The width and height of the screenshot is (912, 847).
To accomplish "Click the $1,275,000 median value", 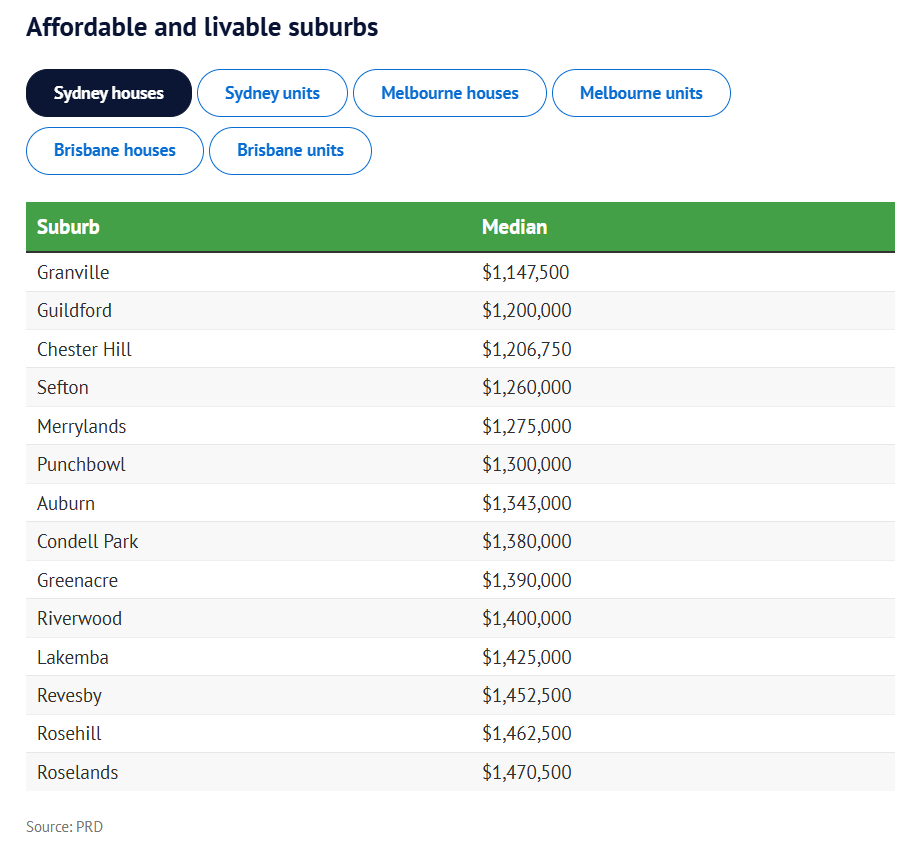I will (x=526, y=426).
